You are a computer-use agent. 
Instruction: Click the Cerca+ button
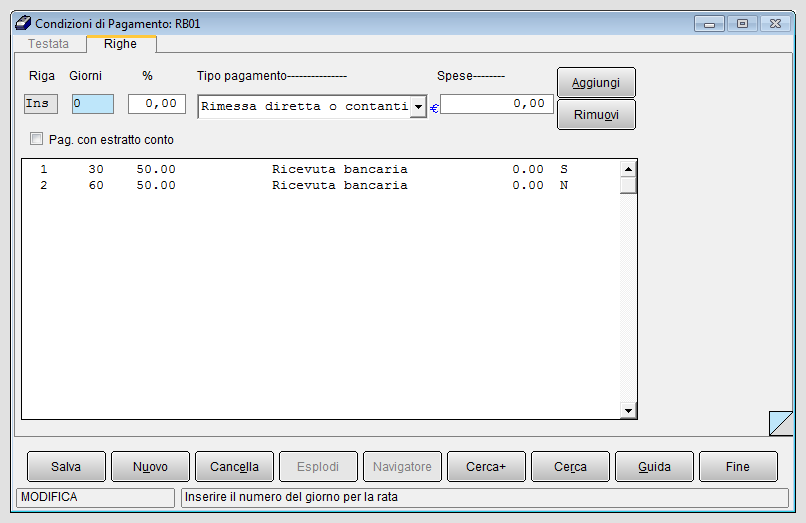point(486,466)
